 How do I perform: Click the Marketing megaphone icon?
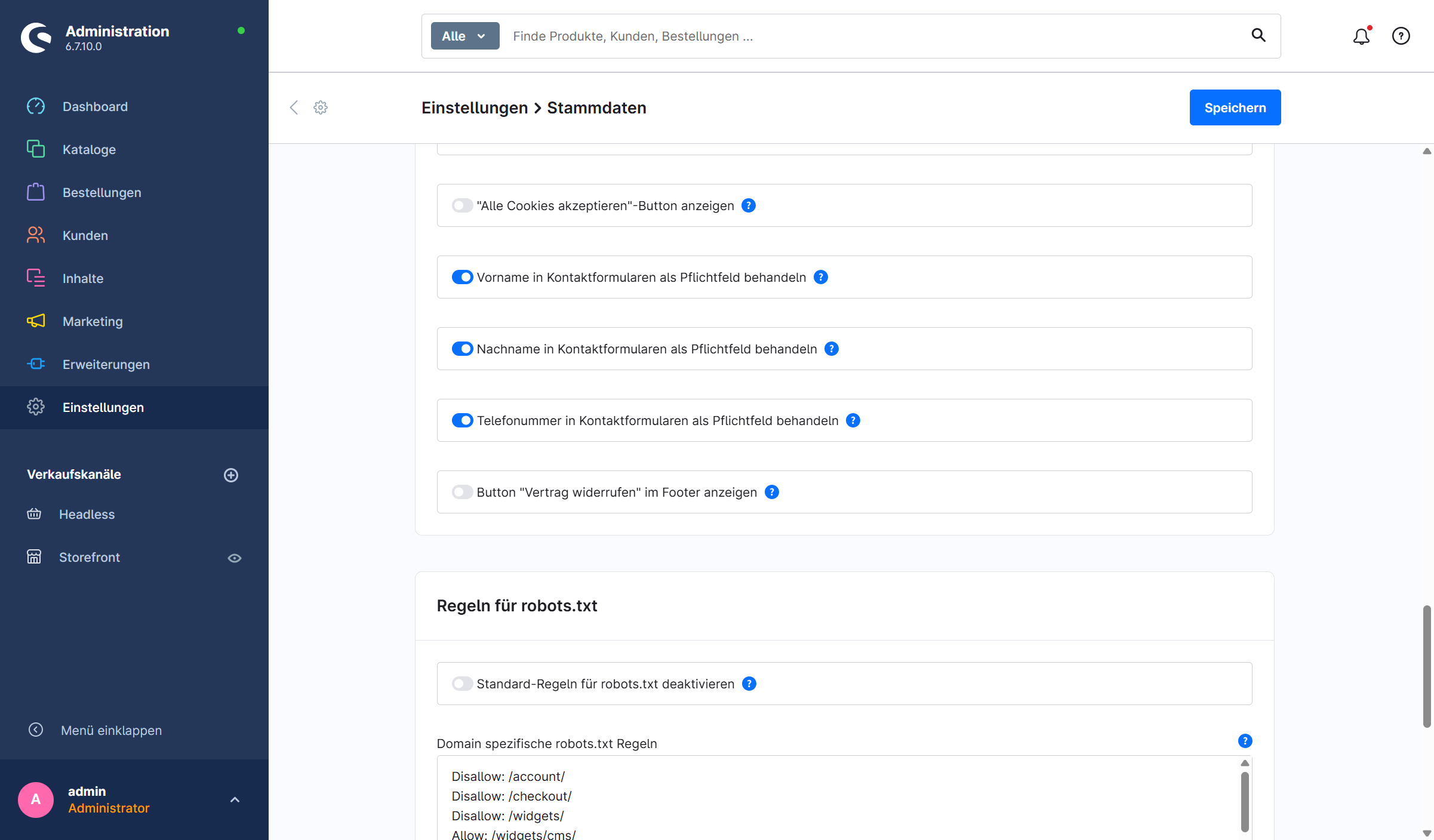coord(36,321)
